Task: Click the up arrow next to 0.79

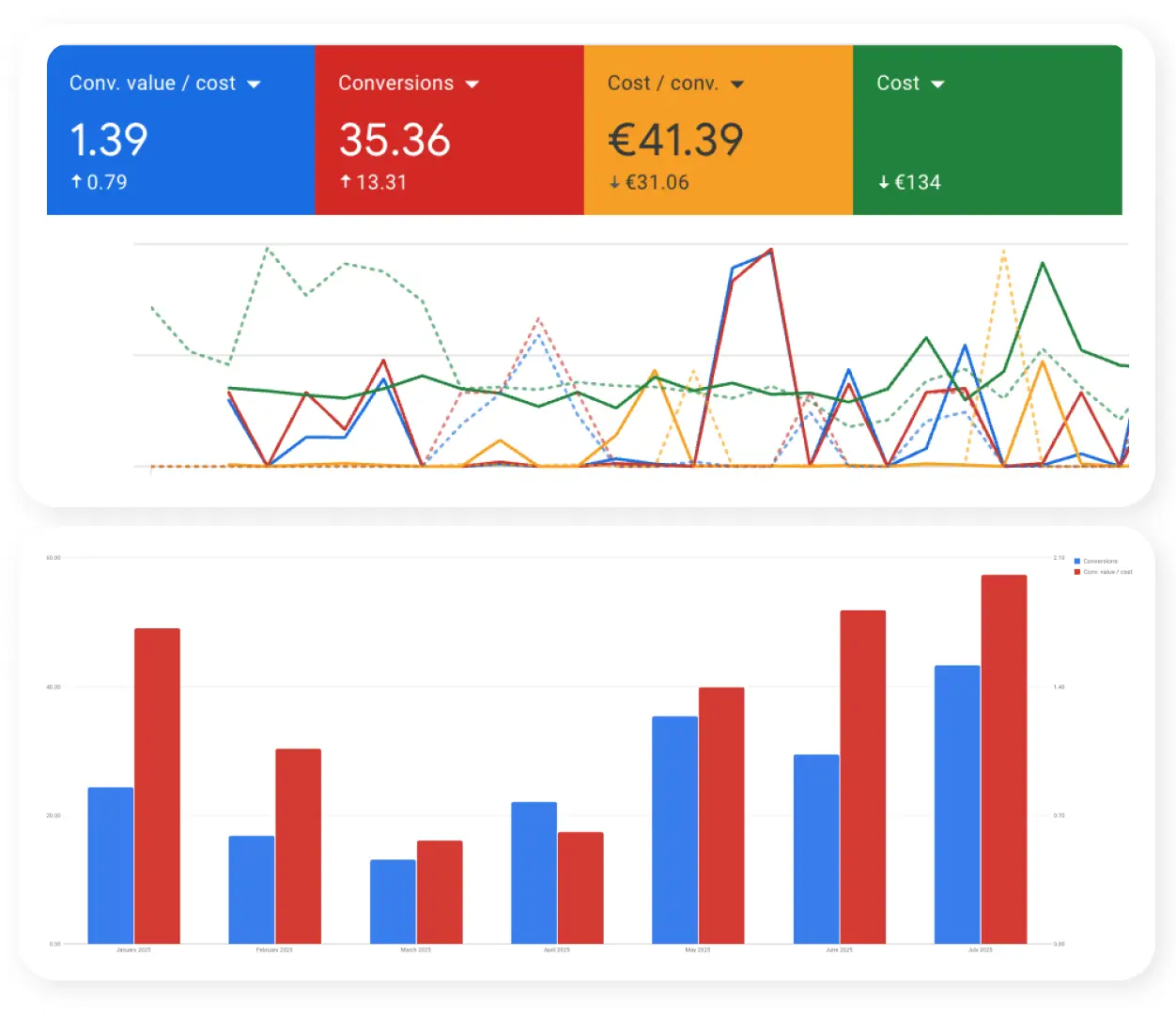Action: pyautogui.click(x=77, y=182)
